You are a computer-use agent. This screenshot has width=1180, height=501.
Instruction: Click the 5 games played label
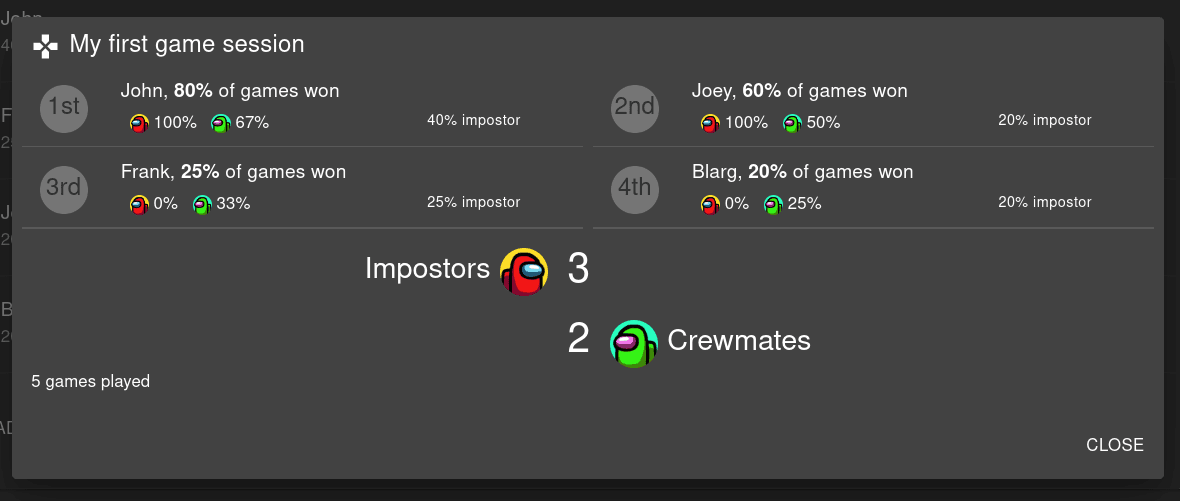tap(90, 381)
